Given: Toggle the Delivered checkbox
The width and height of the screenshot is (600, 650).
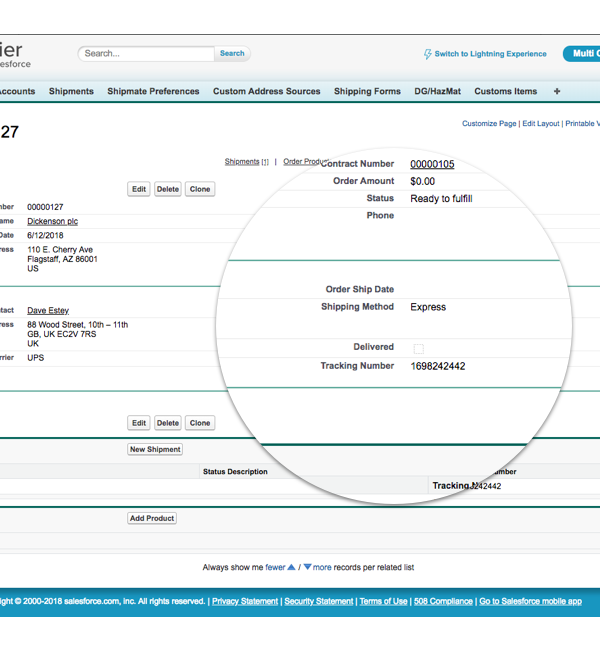Looking at the screenshot, I should [419, 349].
